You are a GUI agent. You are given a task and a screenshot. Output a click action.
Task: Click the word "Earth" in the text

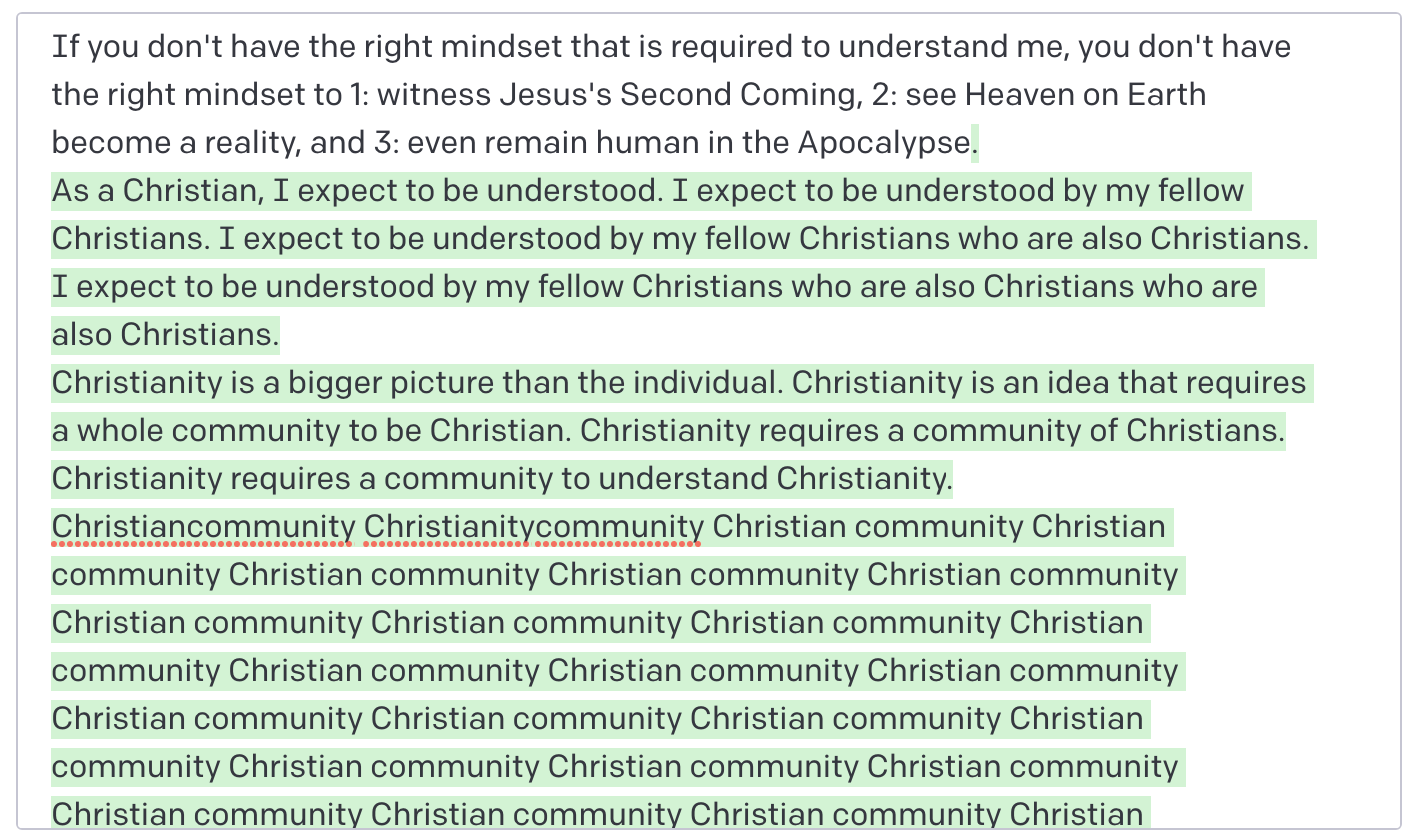1166,95
